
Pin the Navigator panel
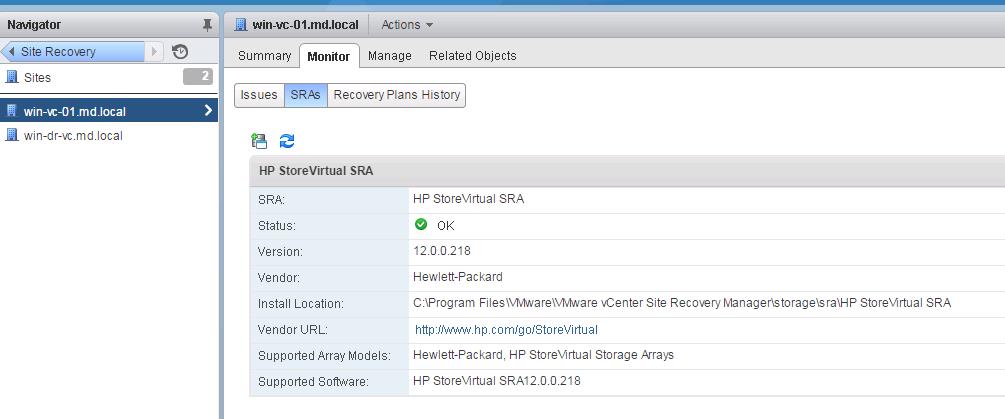click(x=206, y=25)
